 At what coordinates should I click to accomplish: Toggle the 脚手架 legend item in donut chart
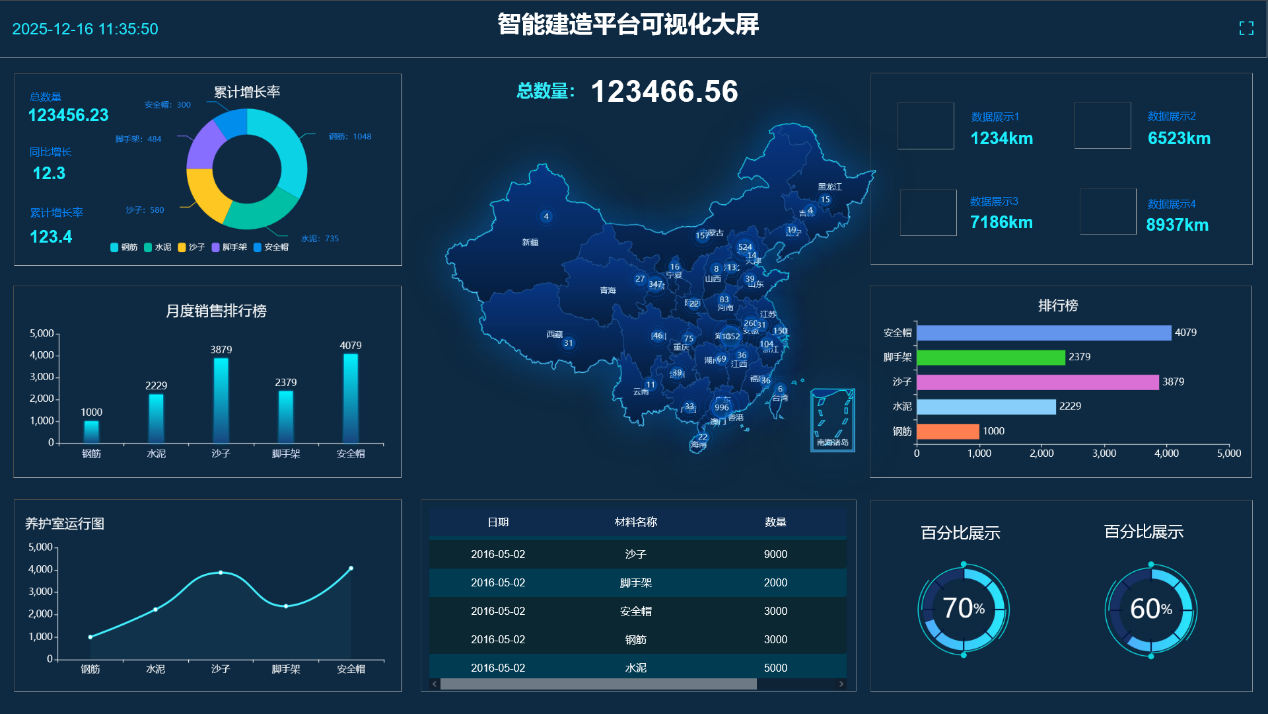(228, 247)
